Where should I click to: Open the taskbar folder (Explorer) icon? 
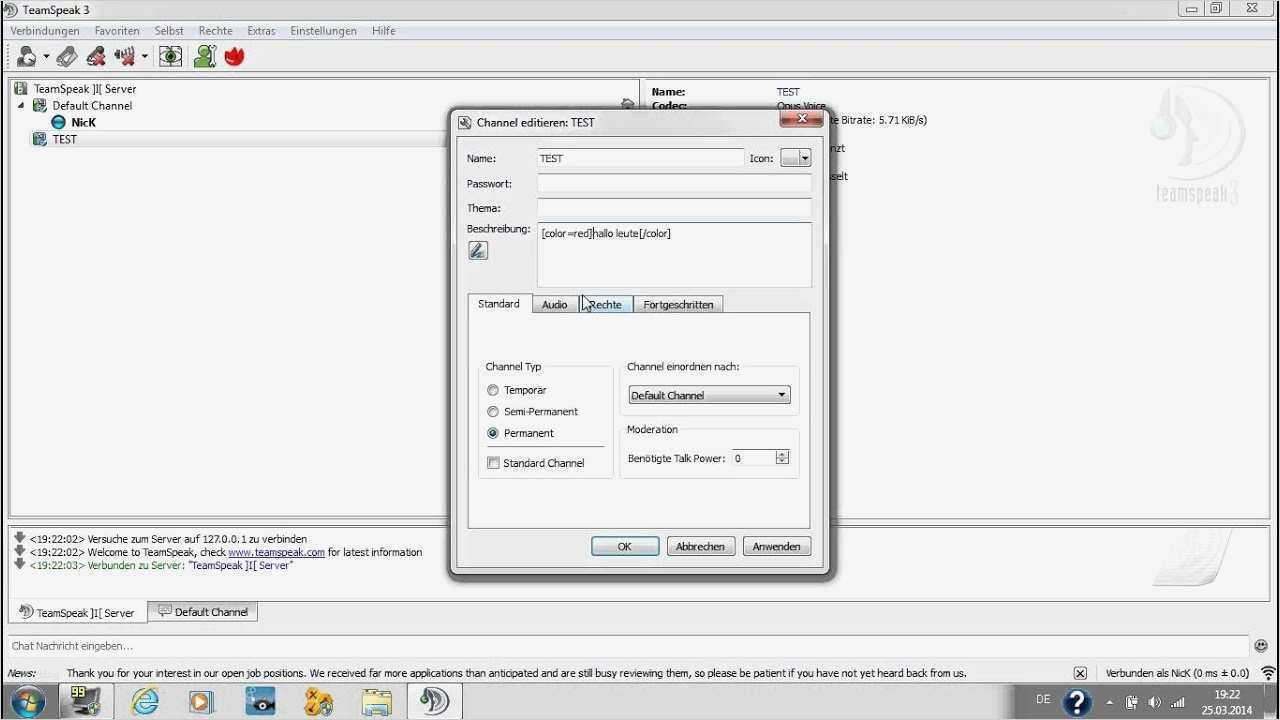376,701
